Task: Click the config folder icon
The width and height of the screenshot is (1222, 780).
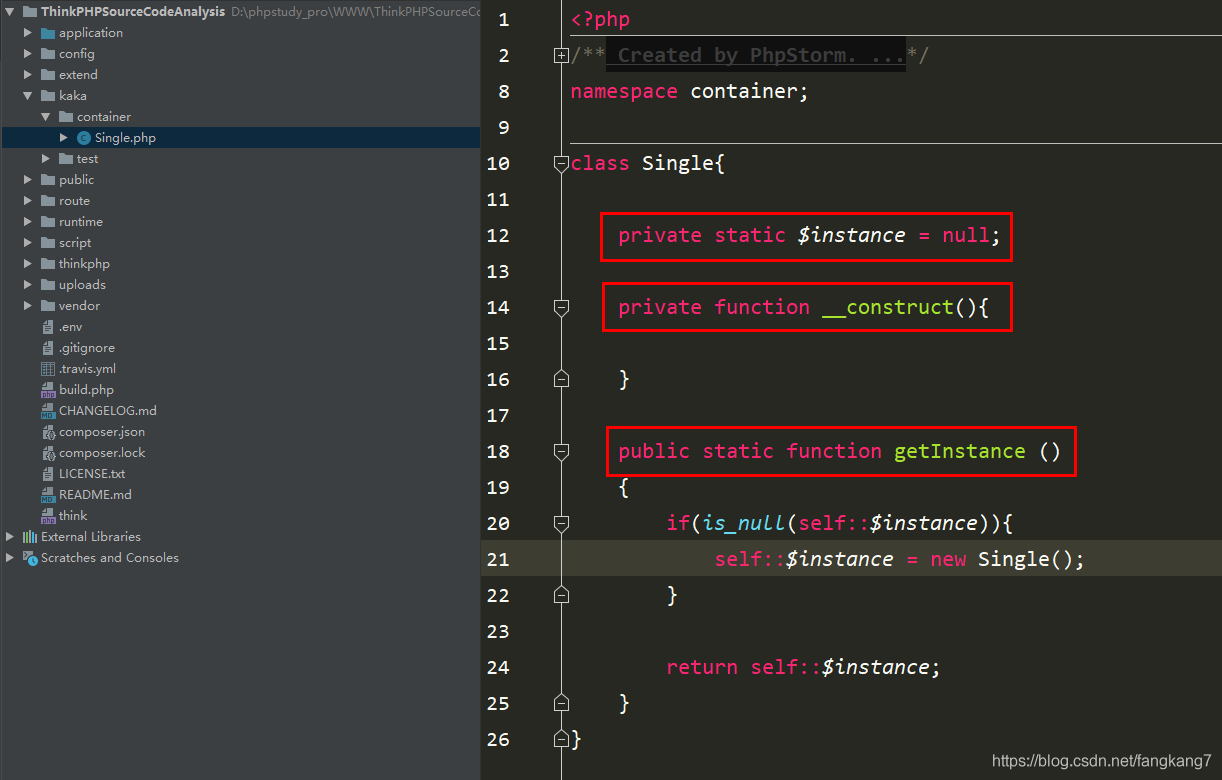Action: pos(48,54)
